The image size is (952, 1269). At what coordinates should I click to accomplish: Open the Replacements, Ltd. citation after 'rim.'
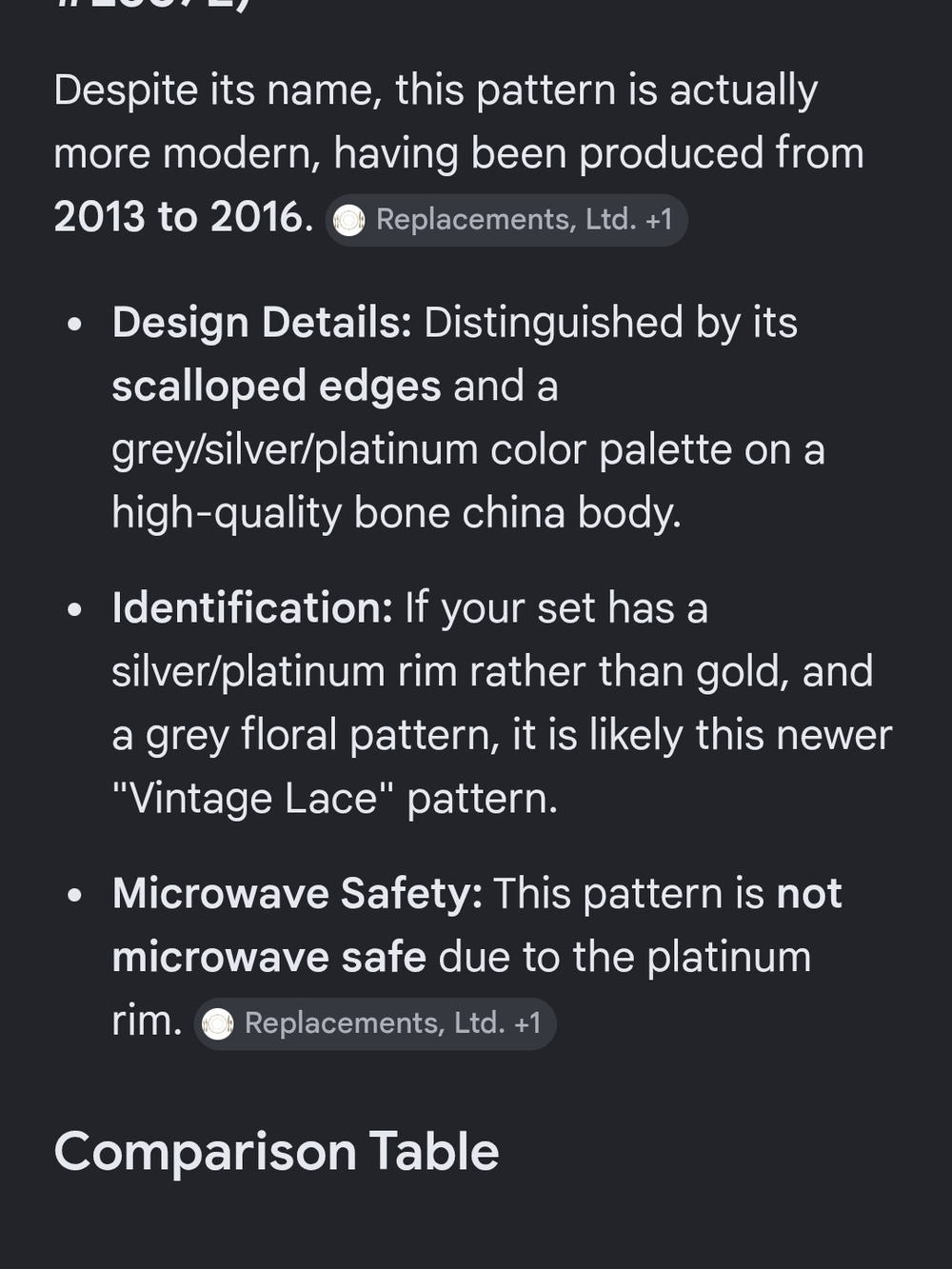tap(375, 1023)
